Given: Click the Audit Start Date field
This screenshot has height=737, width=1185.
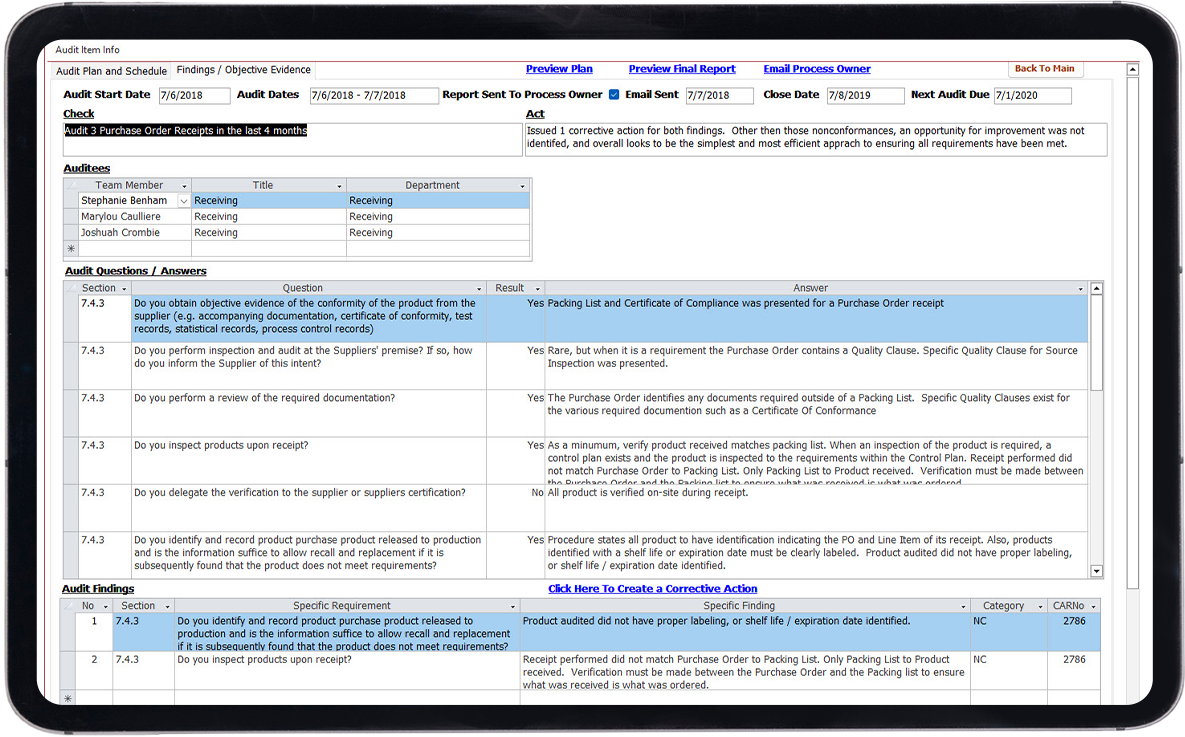Looking at the screenshot, I should coord(194,95).
